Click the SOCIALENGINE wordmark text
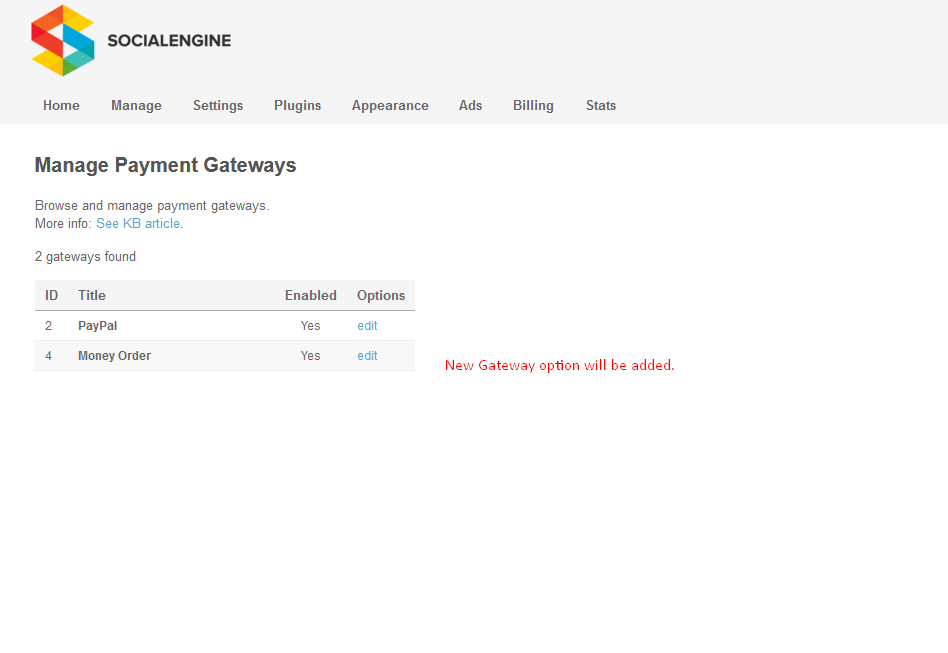 [169, 41]
